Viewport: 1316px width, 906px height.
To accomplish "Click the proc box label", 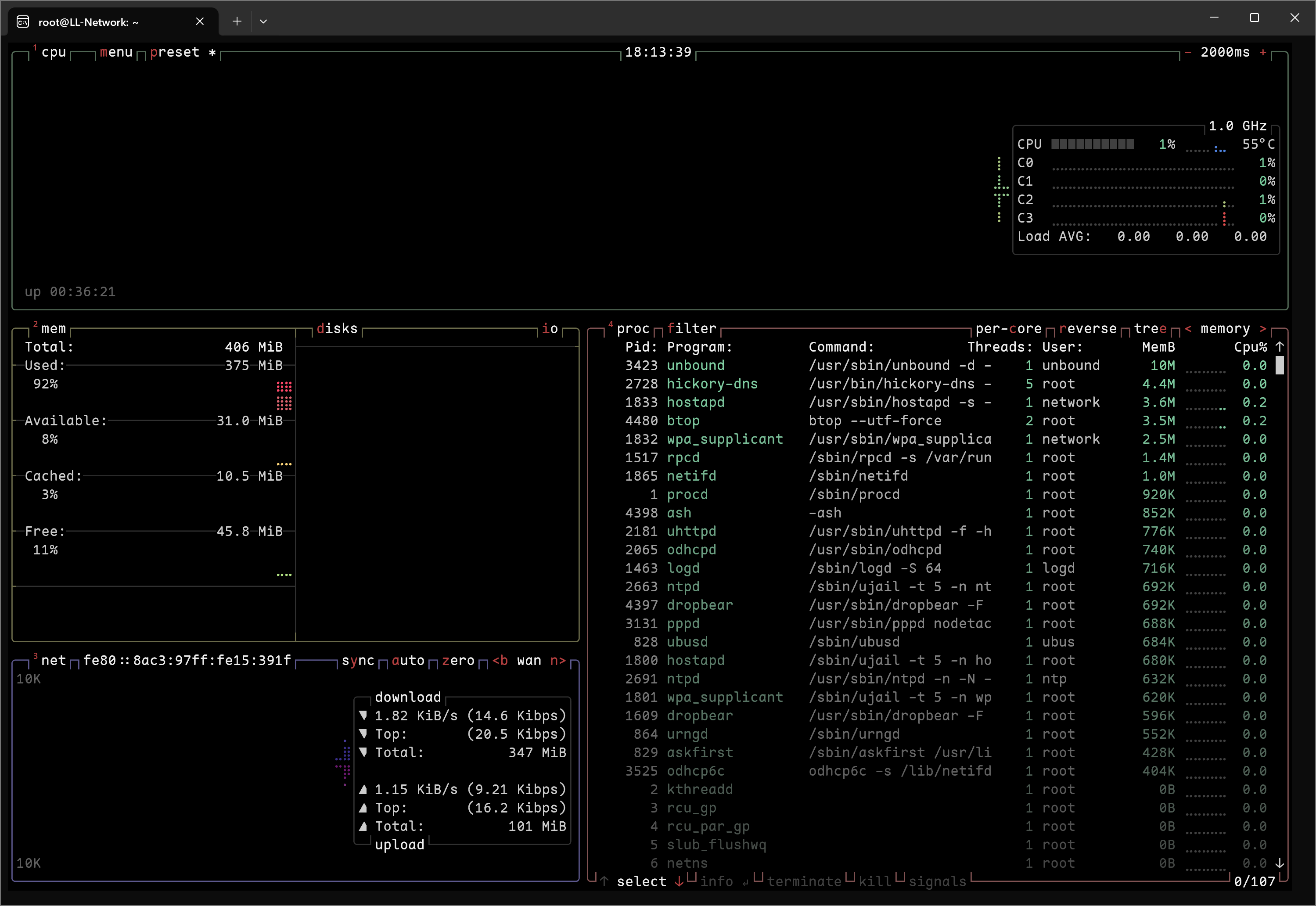I will [x=633, y=329].
